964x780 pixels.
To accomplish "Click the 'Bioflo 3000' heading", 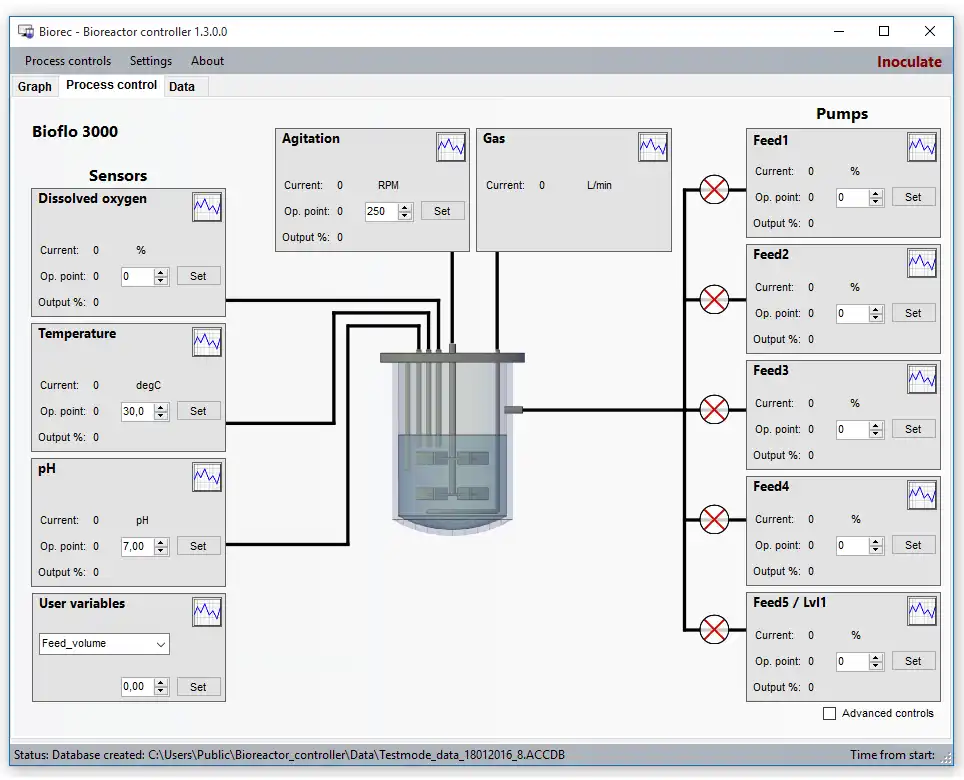I will pyautogui.click(x=75, y=132).
